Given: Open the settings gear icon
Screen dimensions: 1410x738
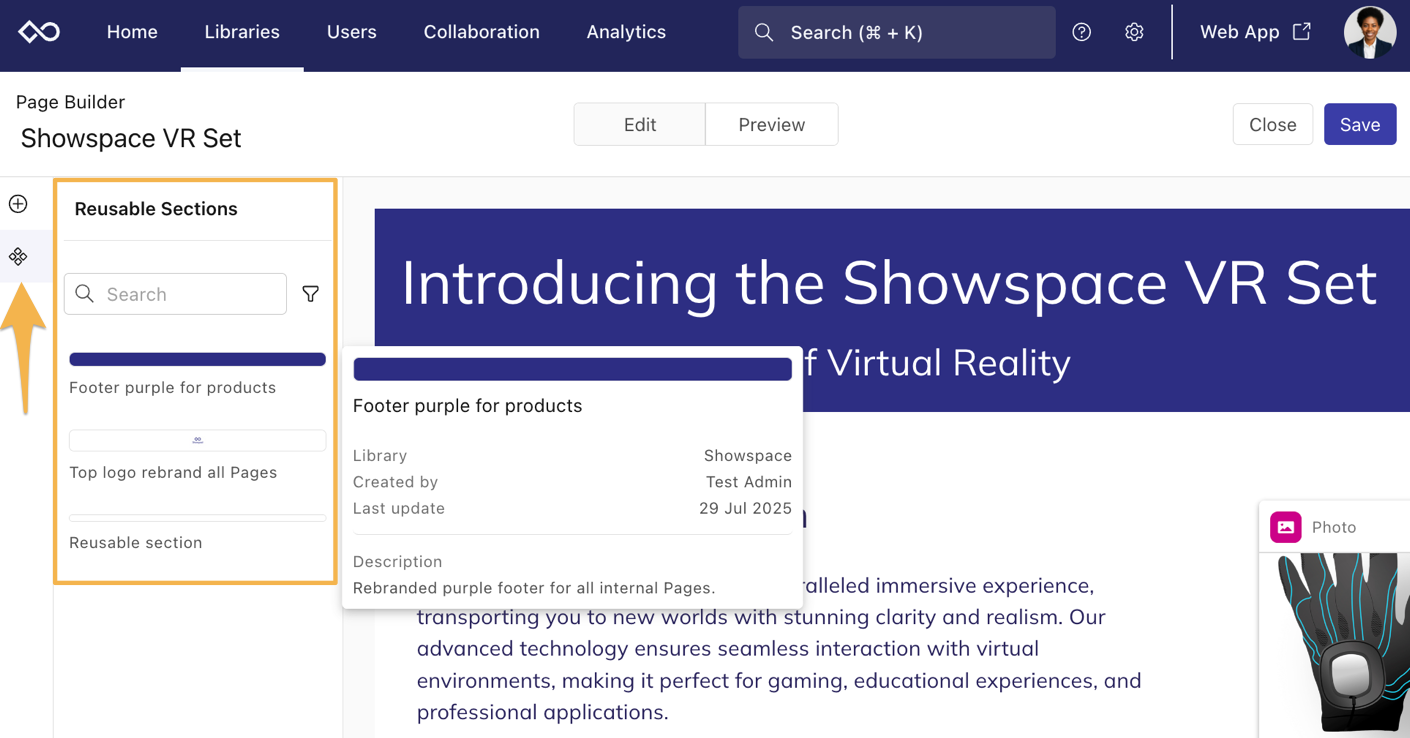Looking at the screenshot, I should [x=1134, y=32].
